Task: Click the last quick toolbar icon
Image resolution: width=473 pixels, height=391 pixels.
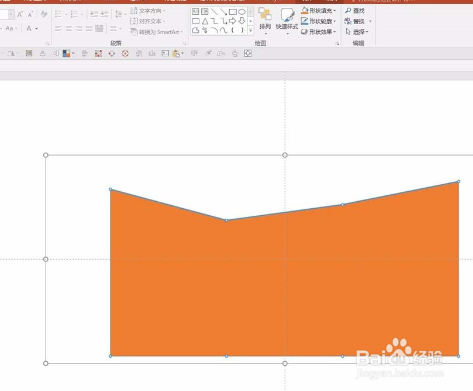Action: tap(248, 53)
